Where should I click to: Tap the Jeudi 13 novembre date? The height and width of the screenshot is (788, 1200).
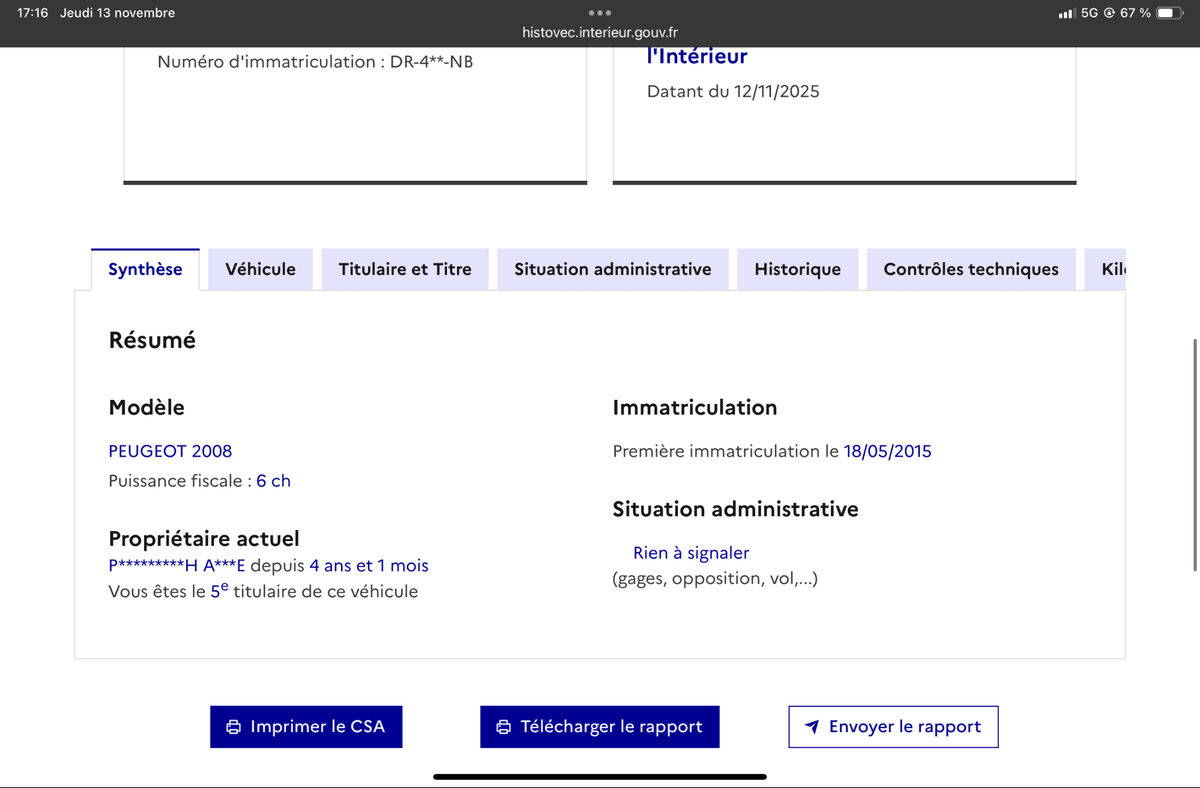[117, 13]
